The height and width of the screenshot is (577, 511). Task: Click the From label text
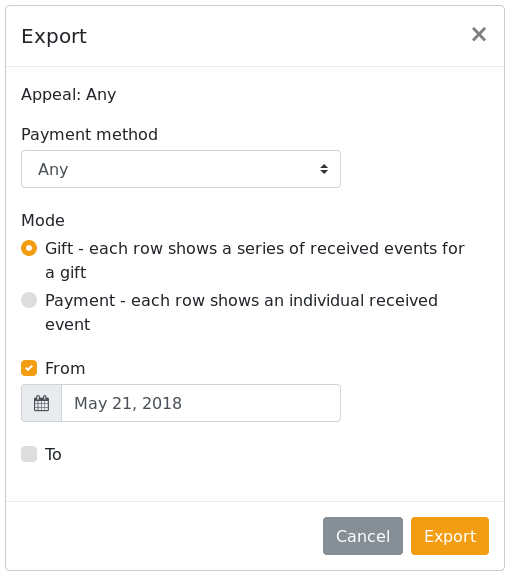click(x=65, y=368)
